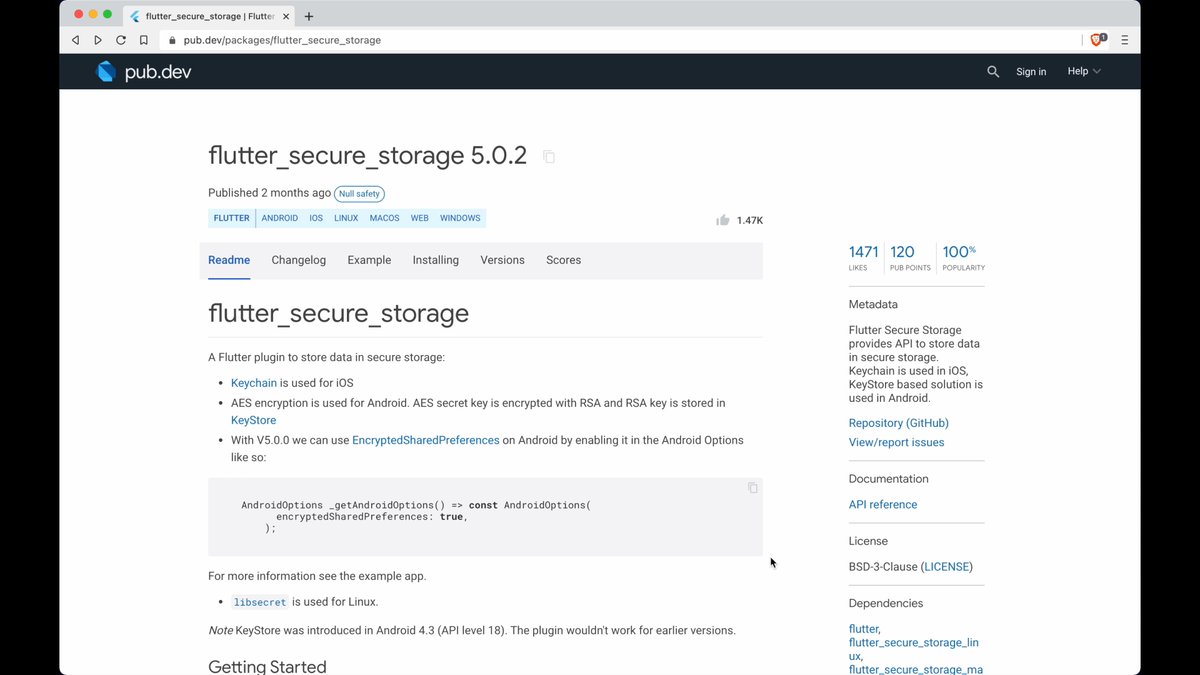Image resolution: width=1200 pixels, height=675 pixels.
Task: Reload the page with the refresh icon
Action: (121, 40)
